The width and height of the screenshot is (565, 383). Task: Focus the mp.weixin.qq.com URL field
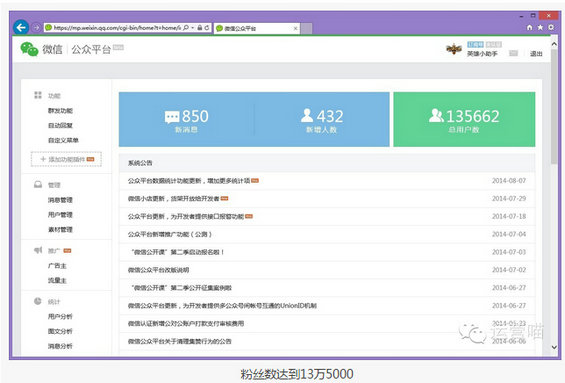[117, 28]
